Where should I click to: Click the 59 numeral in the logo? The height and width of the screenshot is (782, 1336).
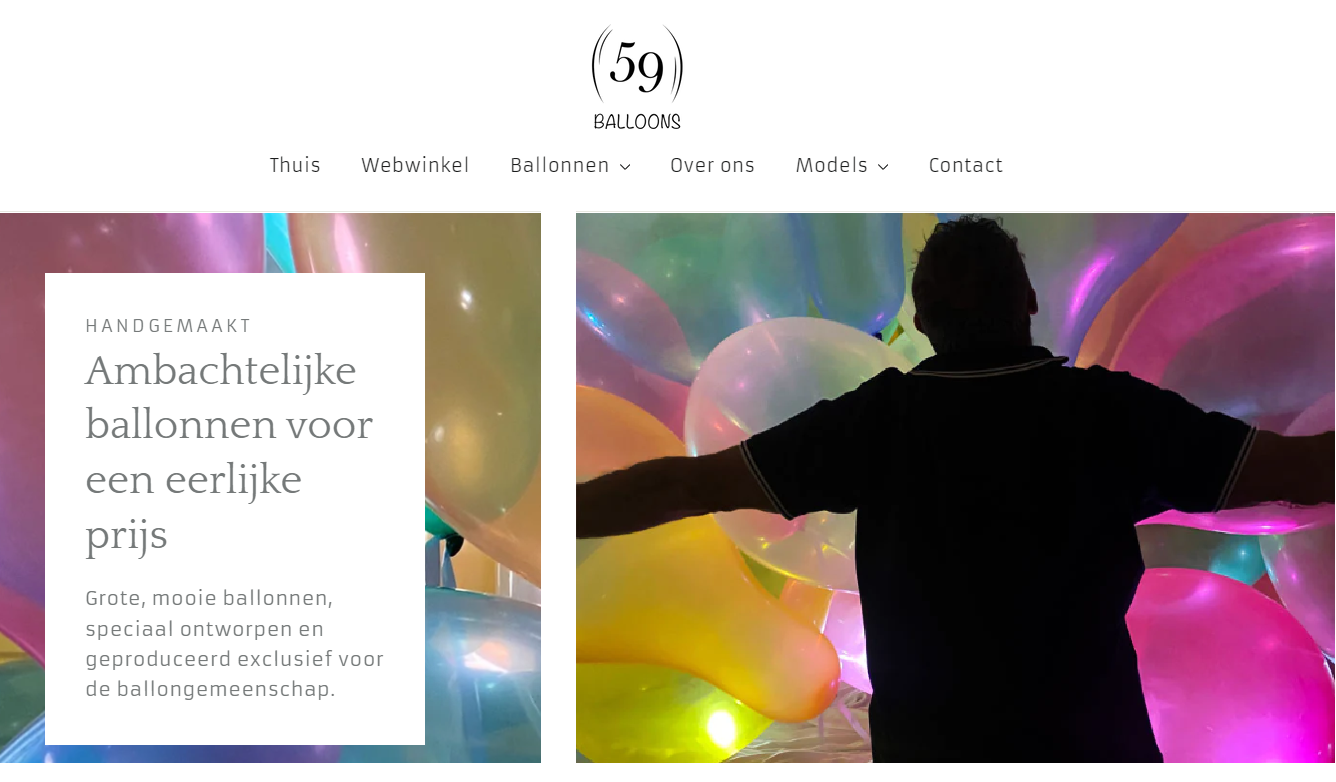[637, 67]
